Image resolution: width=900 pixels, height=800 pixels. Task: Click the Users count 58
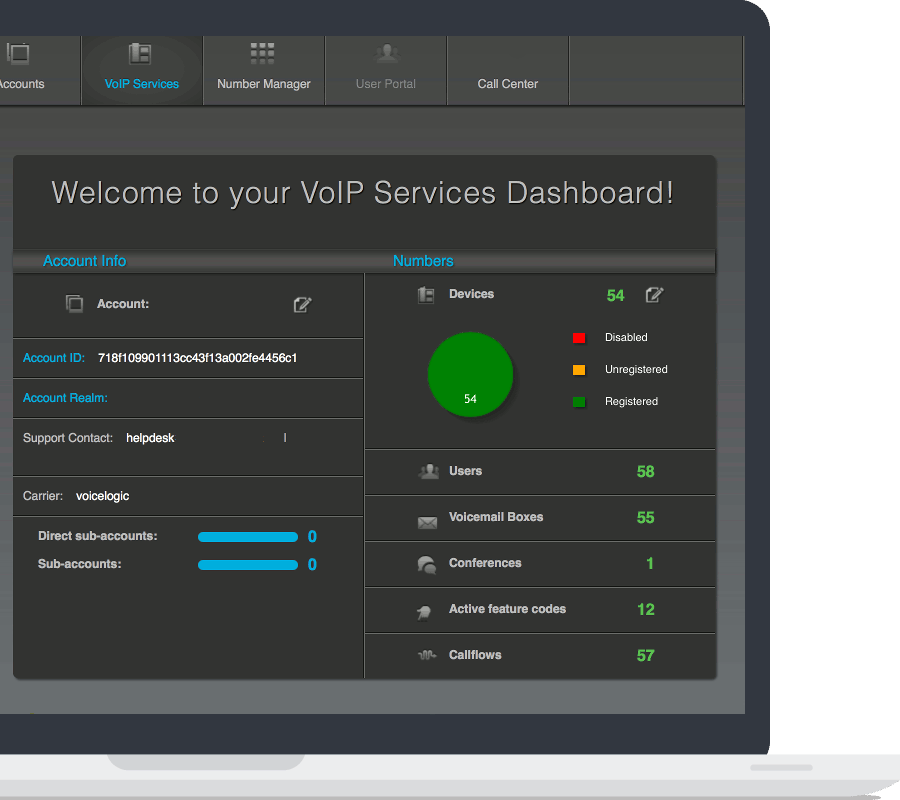pos(646,472)
